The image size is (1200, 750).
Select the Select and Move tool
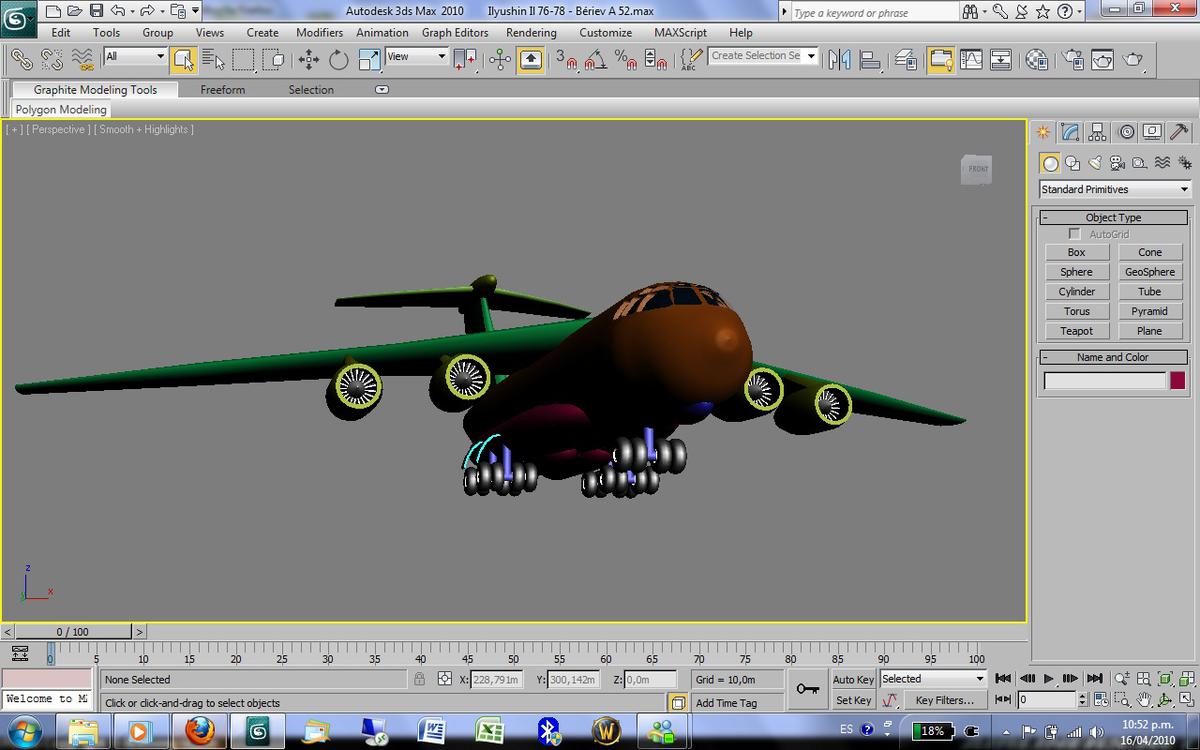pos(308,60)
